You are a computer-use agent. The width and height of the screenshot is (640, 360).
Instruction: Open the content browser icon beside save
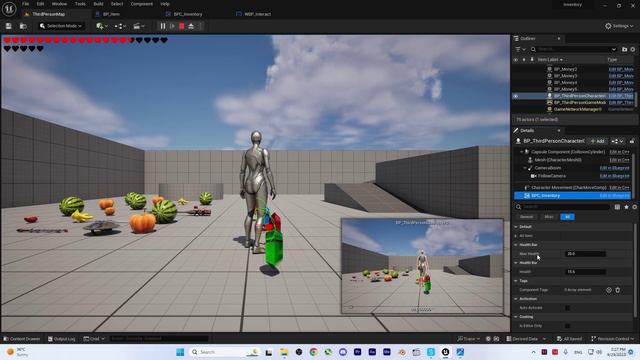pyautogui.click(x=23, y=26)
